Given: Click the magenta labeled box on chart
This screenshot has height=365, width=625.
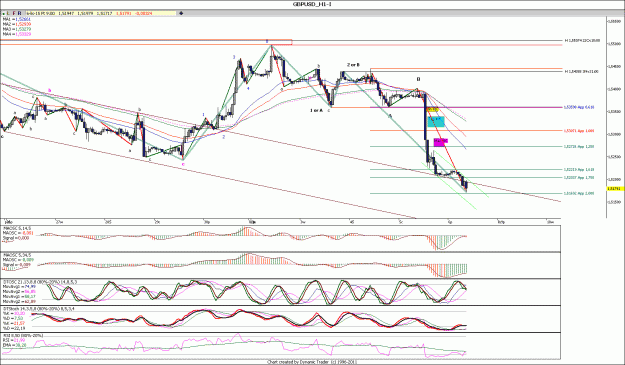Looking at the screenshot, I should coord(441,141).
